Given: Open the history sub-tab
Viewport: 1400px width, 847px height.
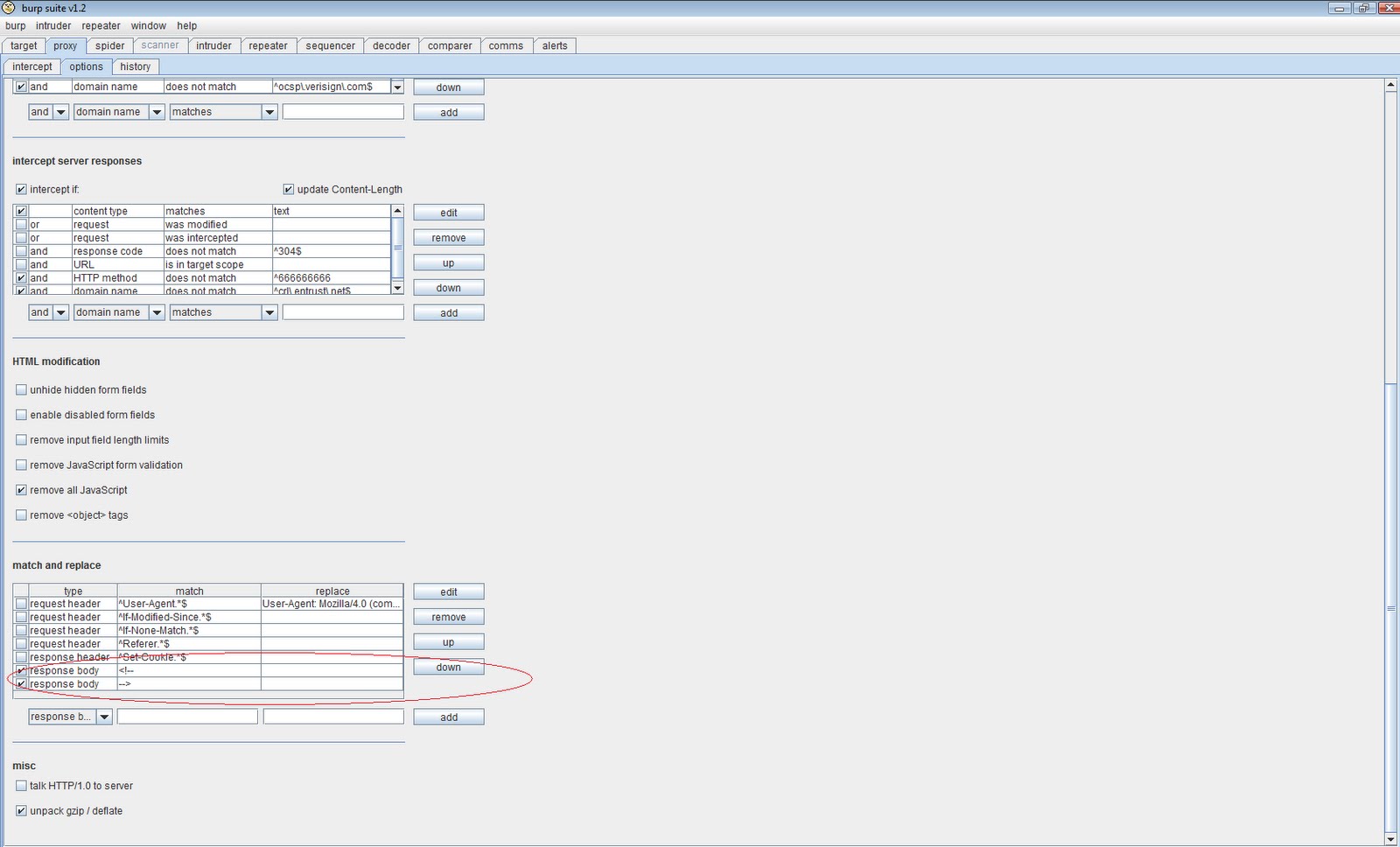Looking at the screenshot, I should pyautogui.click(x=136, y=66).
